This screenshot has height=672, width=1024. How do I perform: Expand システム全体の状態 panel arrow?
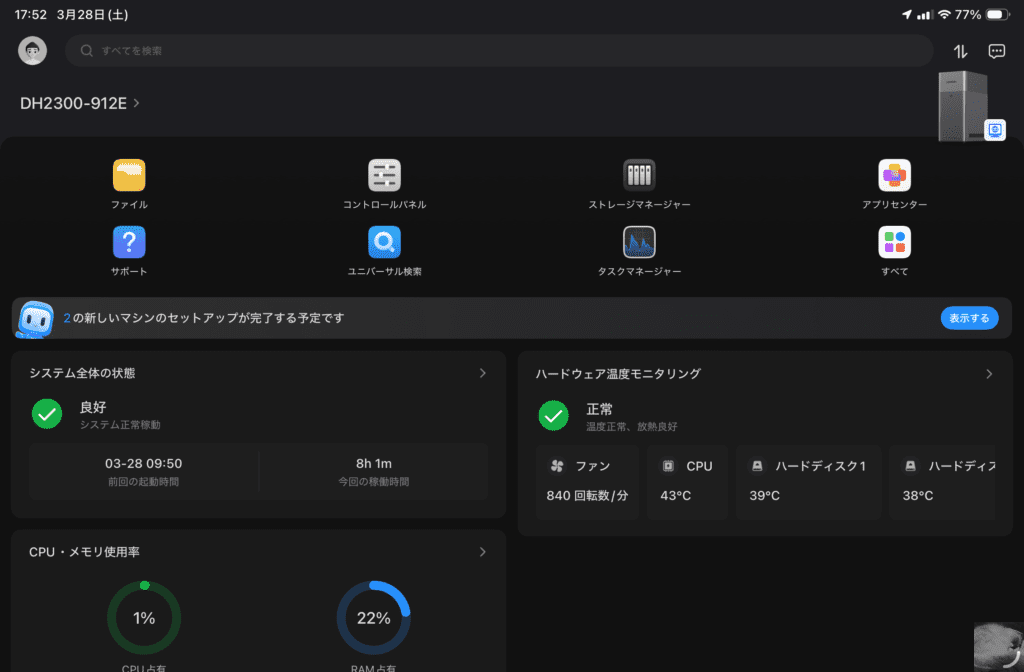pyautogui.click(x=482, y=373)
